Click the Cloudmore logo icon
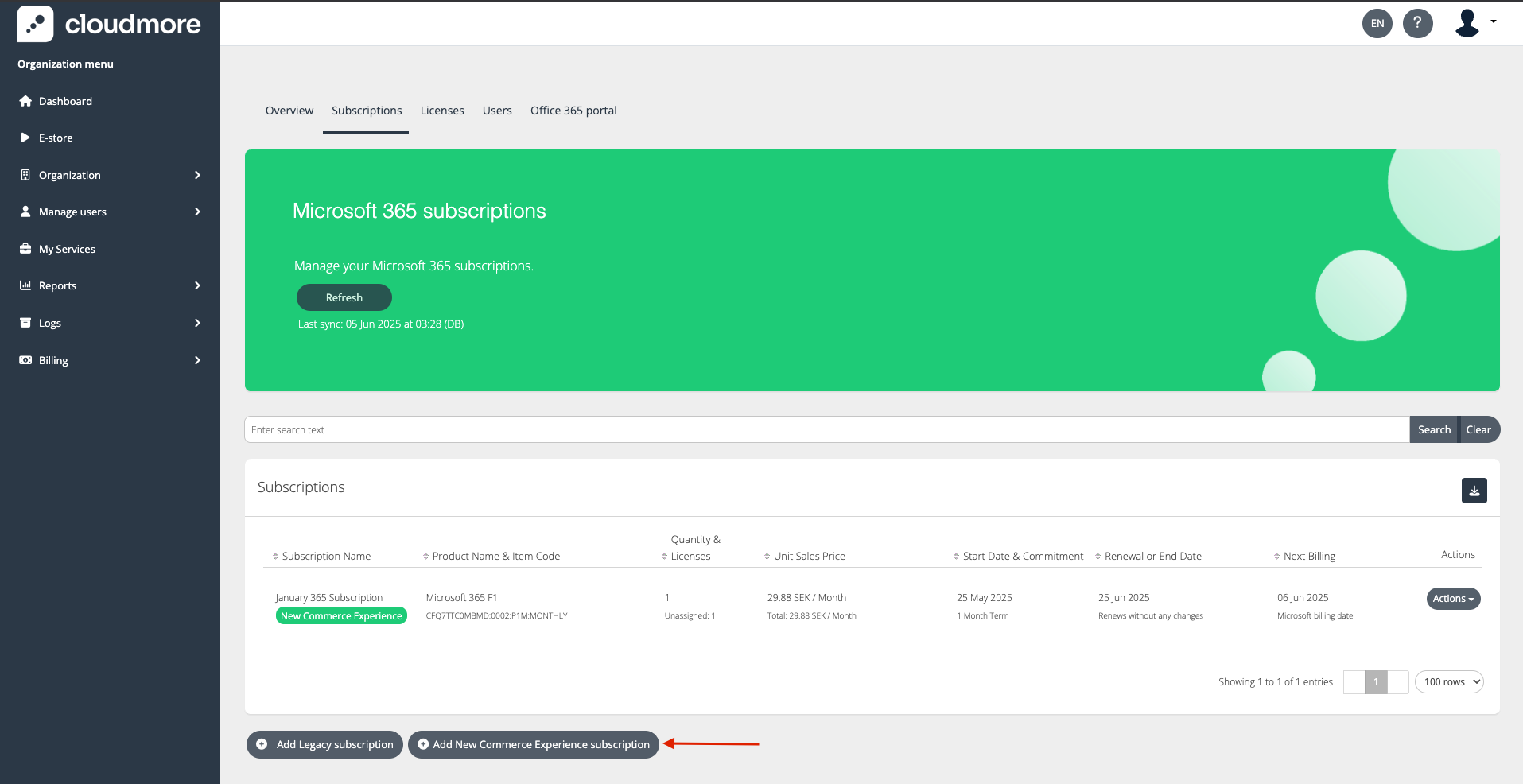Viewport: 1523px width, 784px height. (36, 24)
